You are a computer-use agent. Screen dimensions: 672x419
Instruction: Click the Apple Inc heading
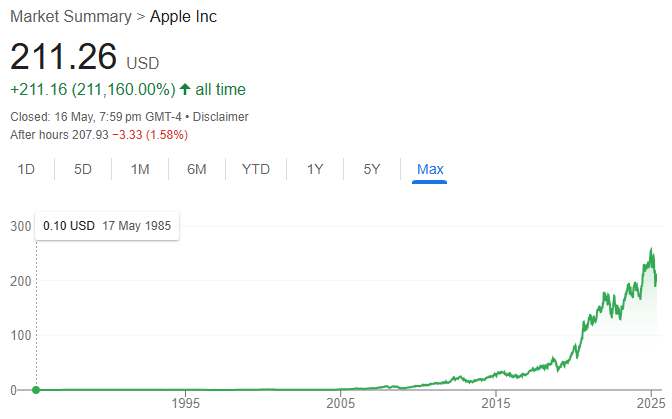pyautogui.click(x=183, y=17)
